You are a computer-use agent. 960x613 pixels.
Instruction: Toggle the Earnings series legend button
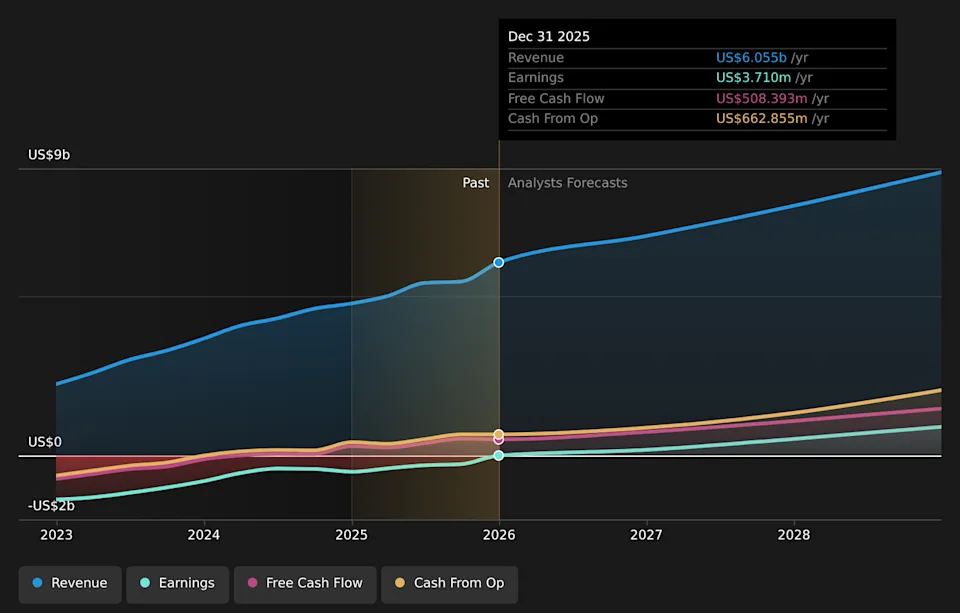177,583
